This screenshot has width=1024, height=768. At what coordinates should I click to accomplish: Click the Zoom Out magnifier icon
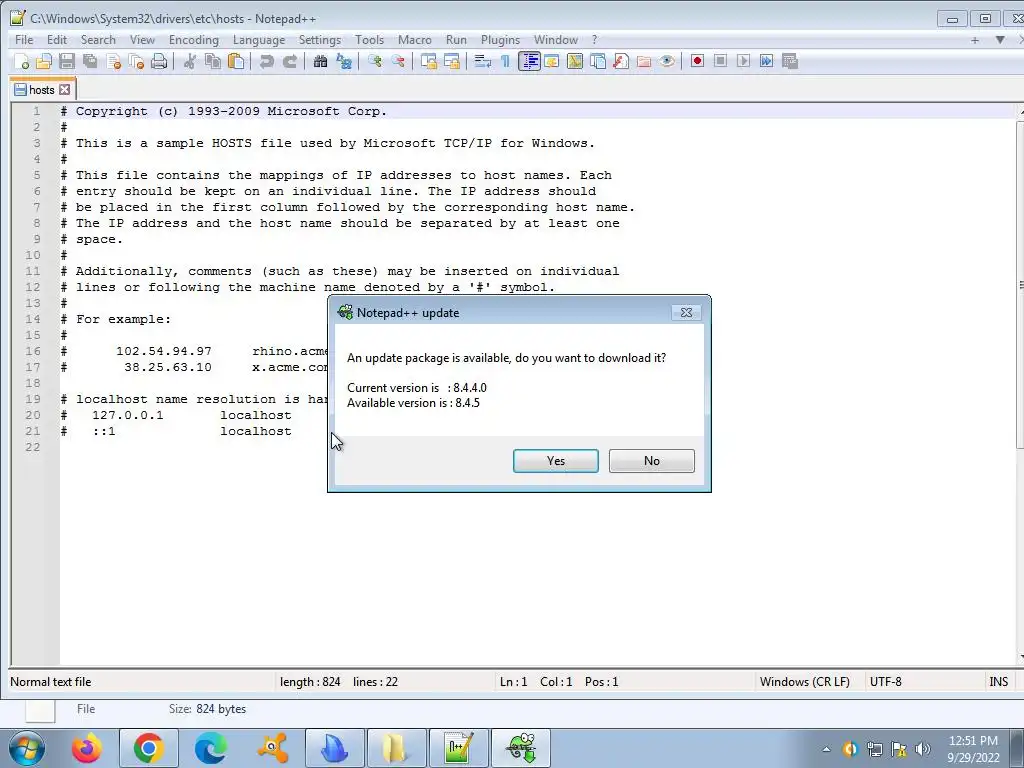(398, 61)
